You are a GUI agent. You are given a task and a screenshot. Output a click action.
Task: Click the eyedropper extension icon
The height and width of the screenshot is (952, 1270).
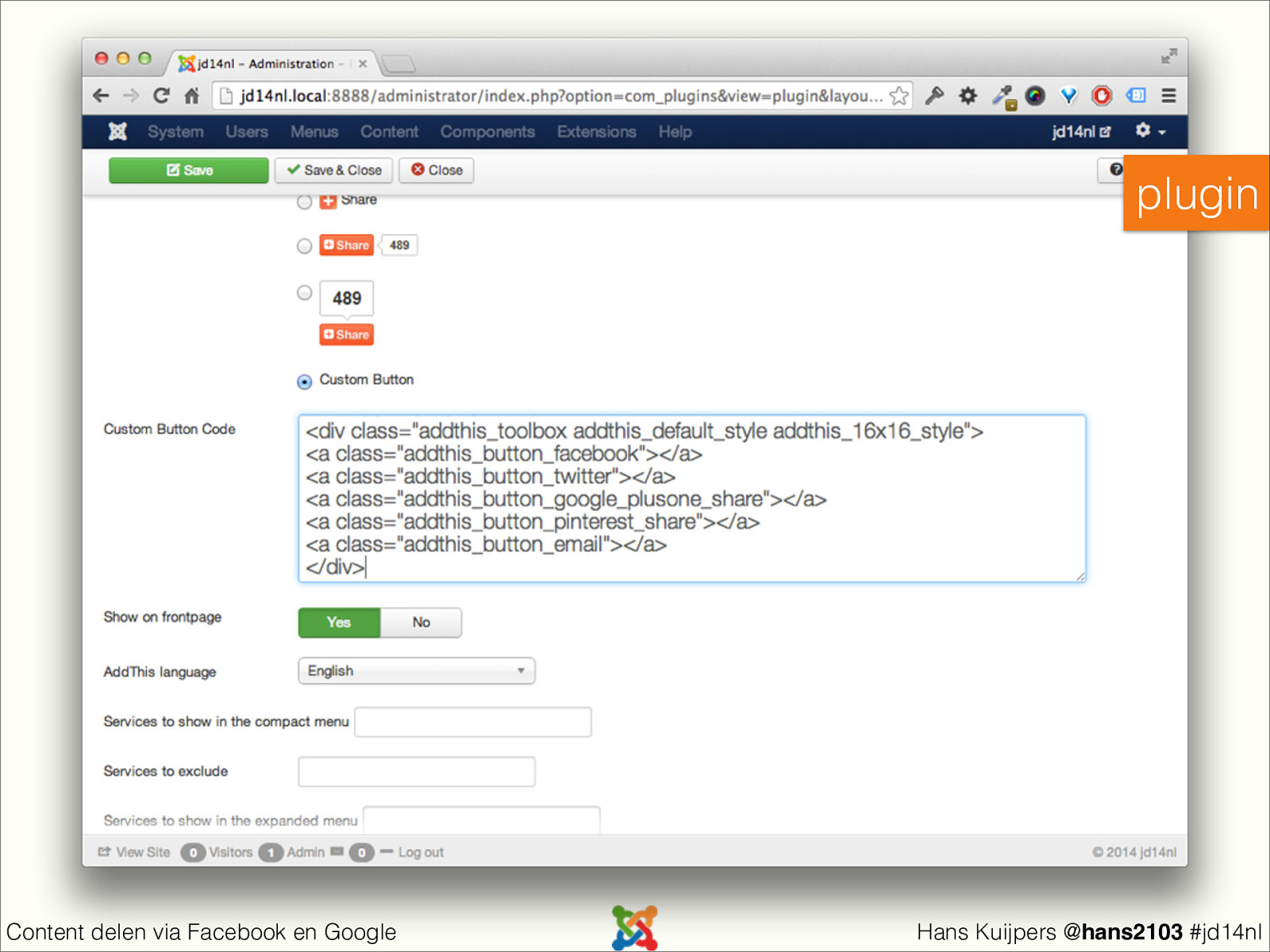1003,97
